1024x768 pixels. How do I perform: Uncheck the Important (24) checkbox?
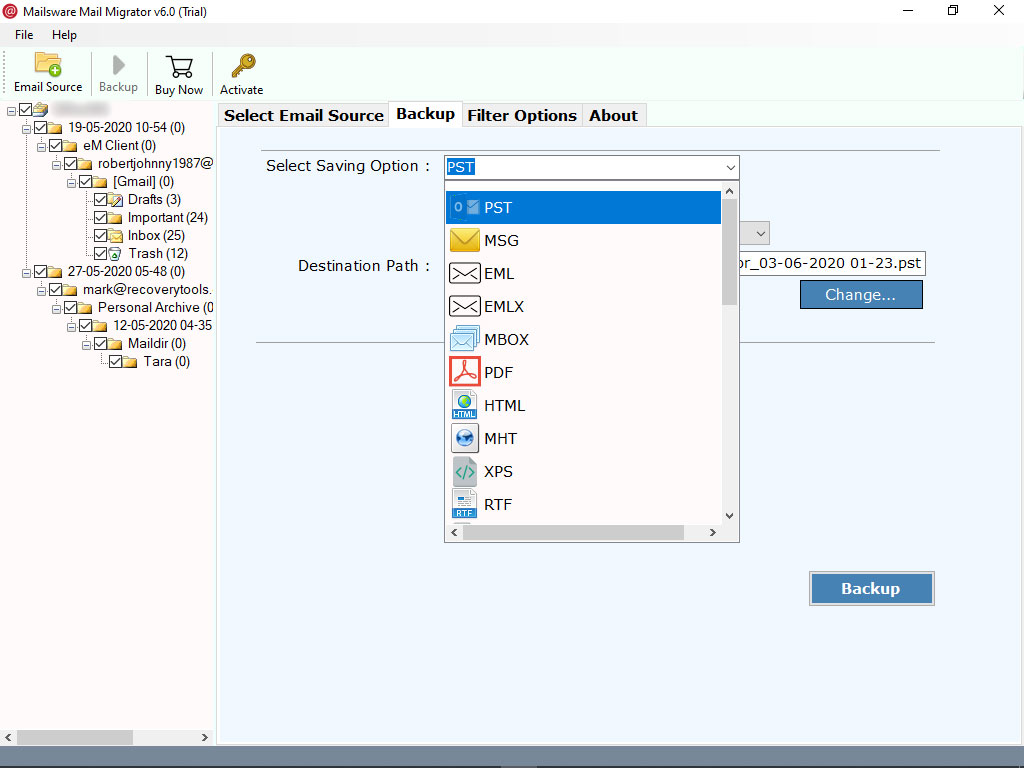click(101, 217)
